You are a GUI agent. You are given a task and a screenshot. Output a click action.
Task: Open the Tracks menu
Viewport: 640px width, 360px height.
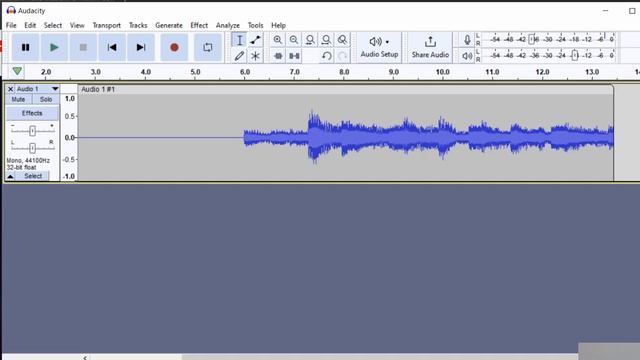(138, 25)
